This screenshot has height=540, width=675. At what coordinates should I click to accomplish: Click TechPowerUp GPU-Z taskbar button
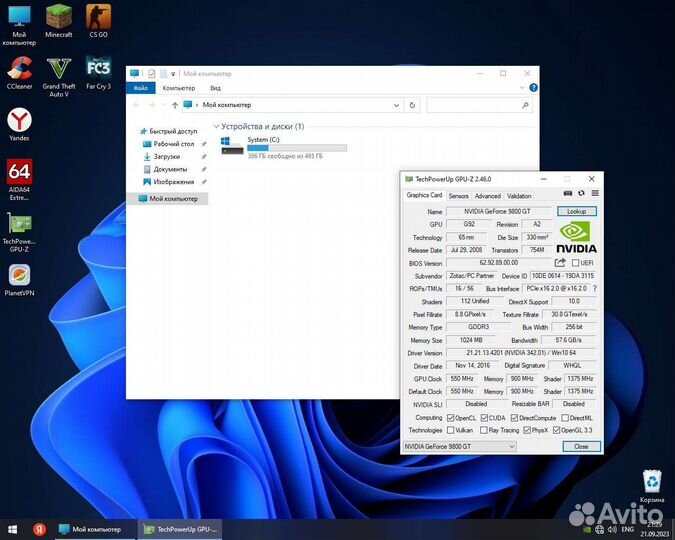pyautogui.click(x=180, y=529)
